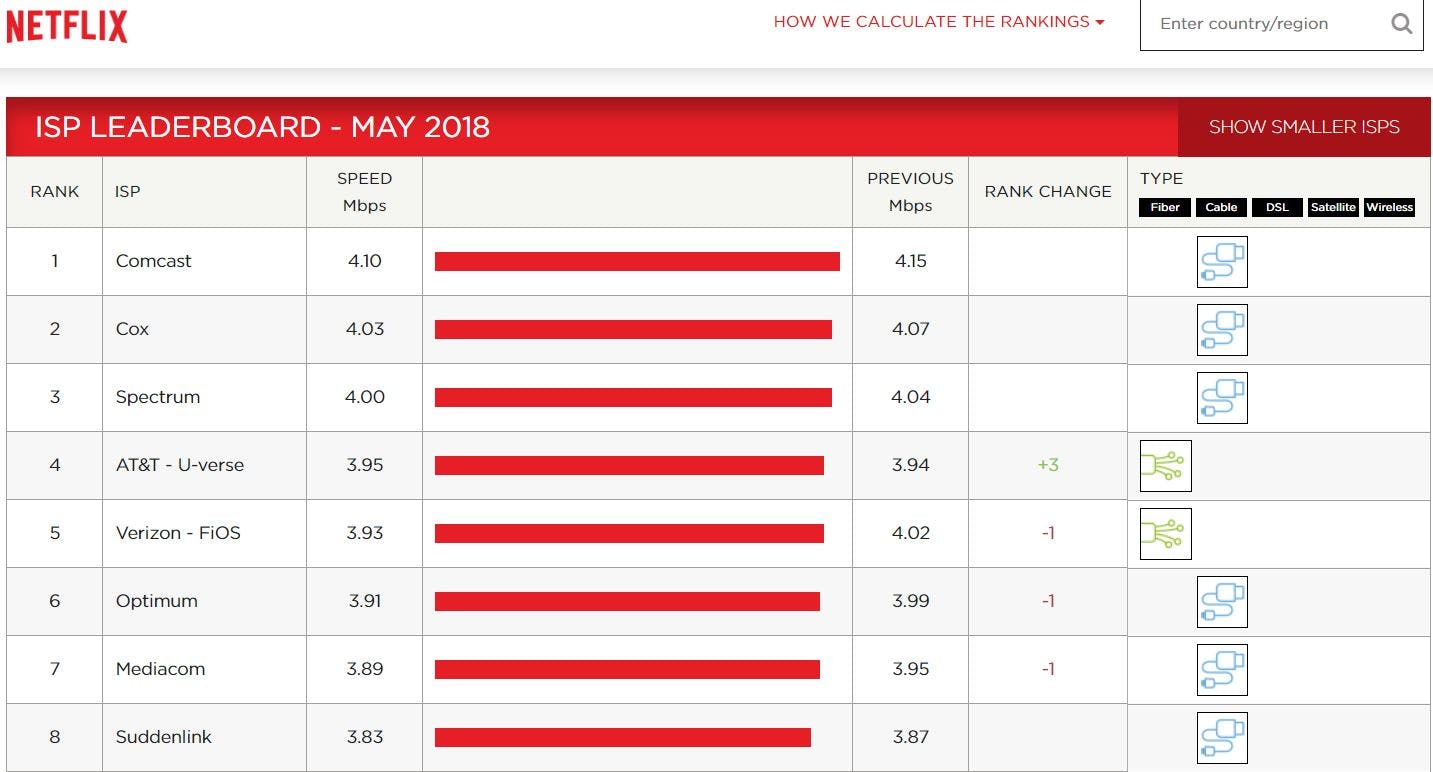The height and width of the screenshot is (772, 1433).
Task: Click the SPEED Mbps column header
Action: (x=364, y=192)
